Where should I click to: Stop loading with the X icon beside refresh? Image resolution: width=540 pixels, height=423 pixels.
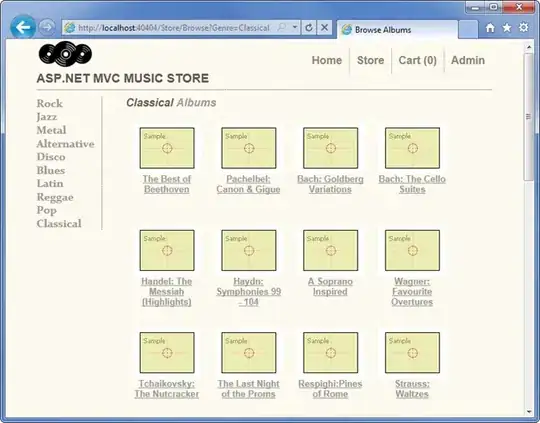click(x=324, y=28)
